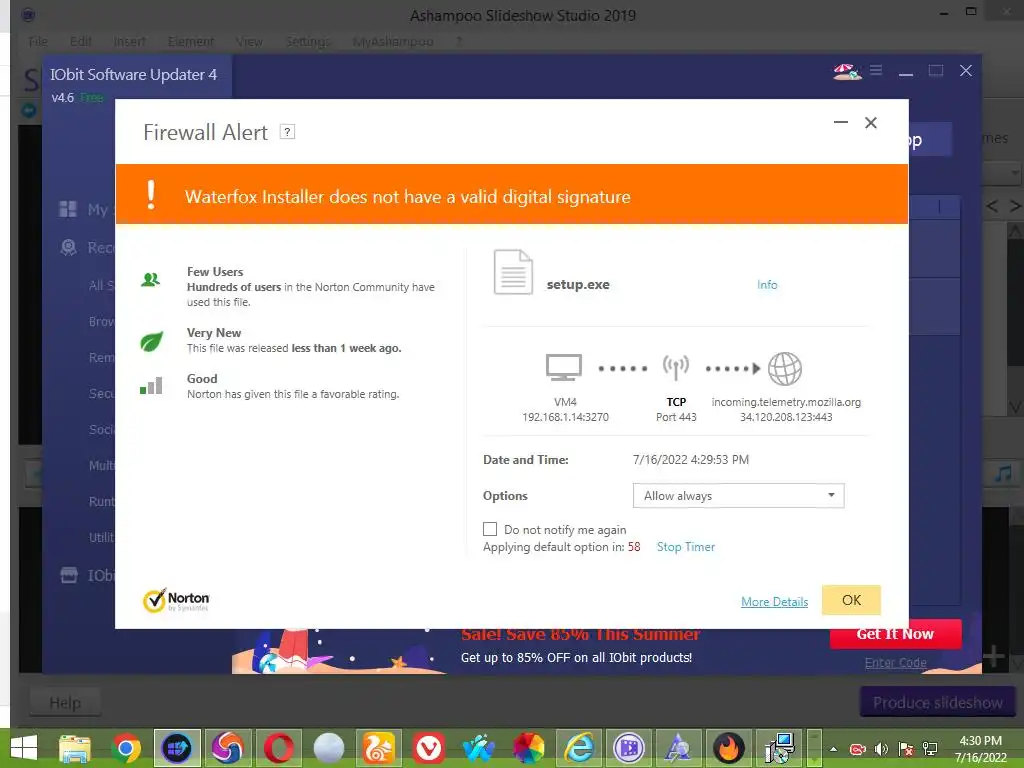Open File Explorer from the taskbar
Image resolution: width=1024 pixels, height=768 pixels.
[x=75, y=748]
